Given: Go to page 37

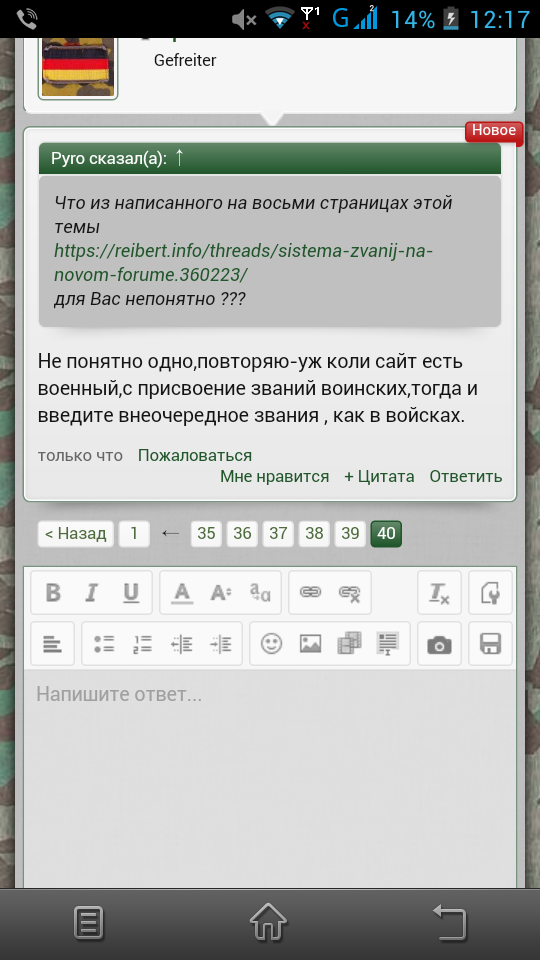Looking at the screenshot, I should tap(278, 533).
